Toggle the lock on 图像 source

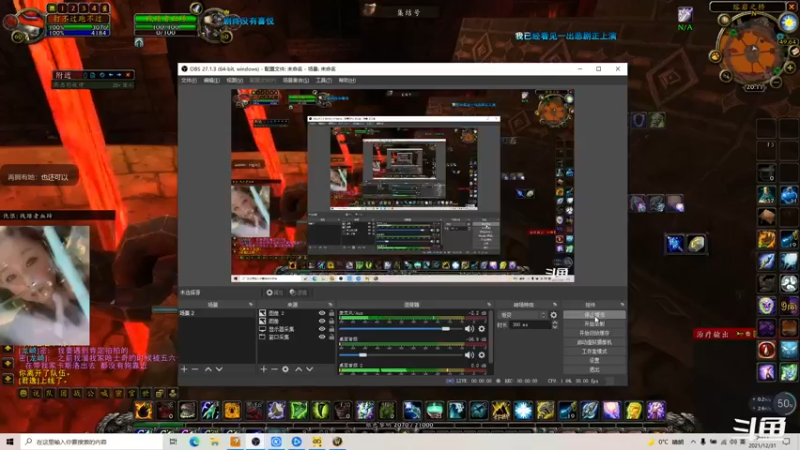tap(331, 321)
